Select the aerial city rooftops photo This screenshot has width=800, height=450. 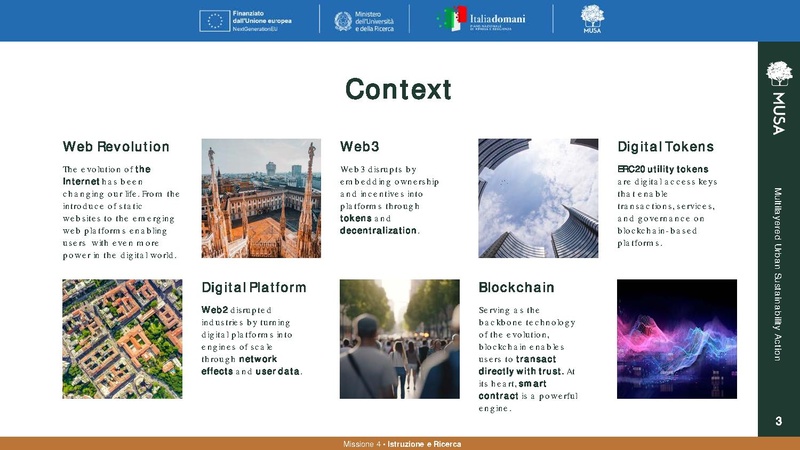coord(122,339)
